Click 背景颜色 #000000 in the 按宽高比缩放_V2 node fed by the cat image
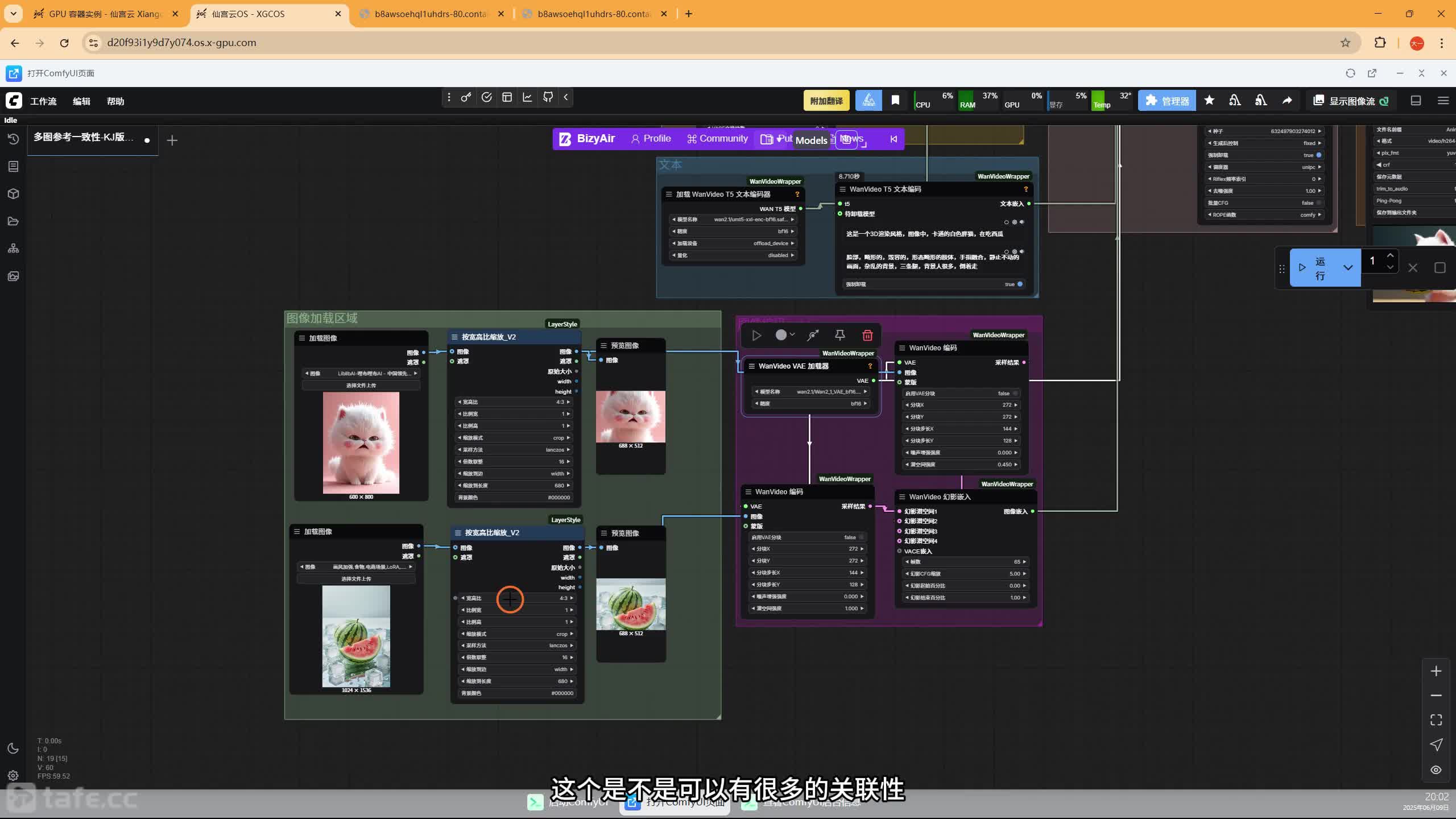1456x819 pixels. (514, 498)
